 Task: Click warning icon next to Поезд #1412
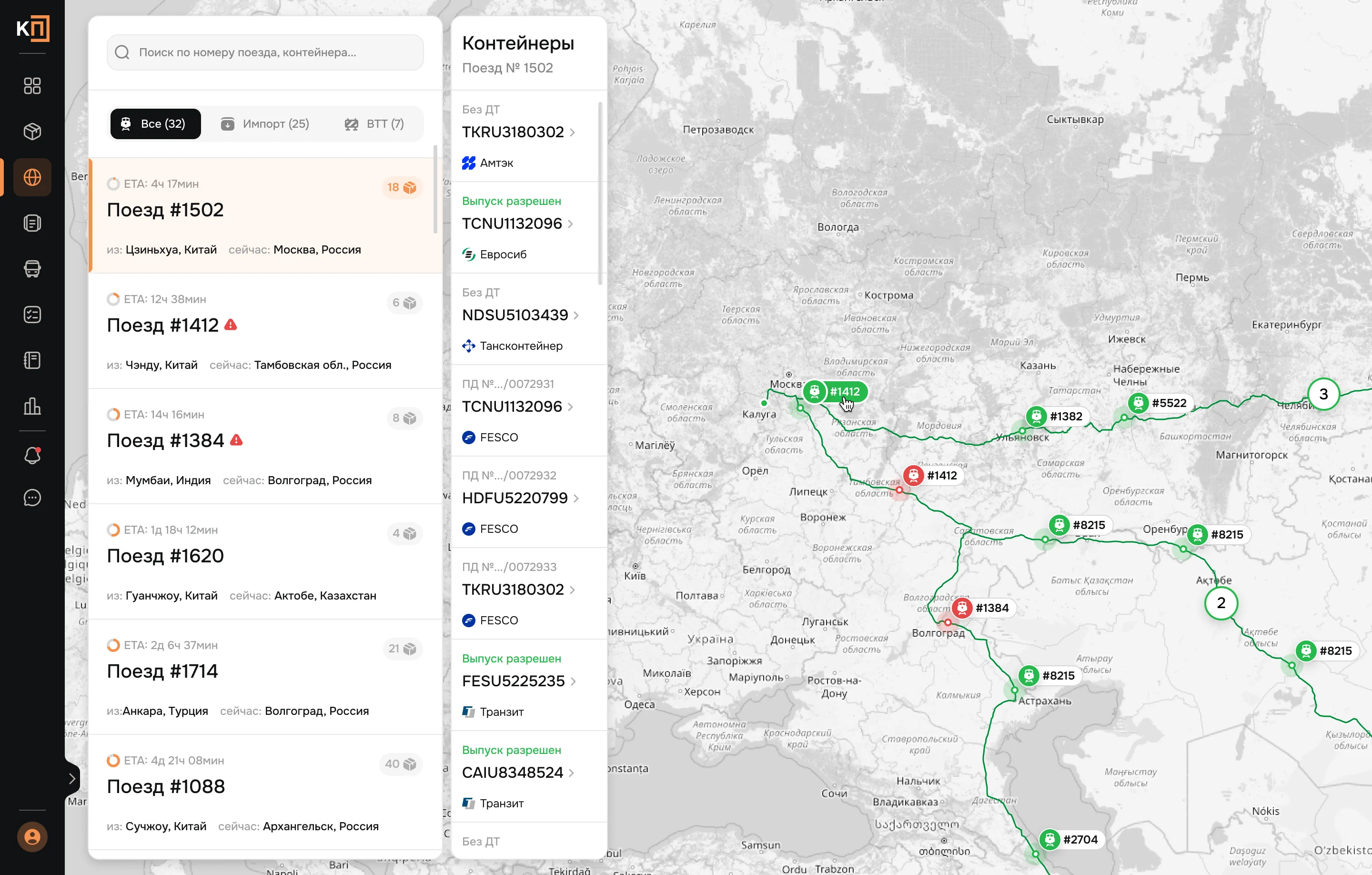(x=231, y=325)
